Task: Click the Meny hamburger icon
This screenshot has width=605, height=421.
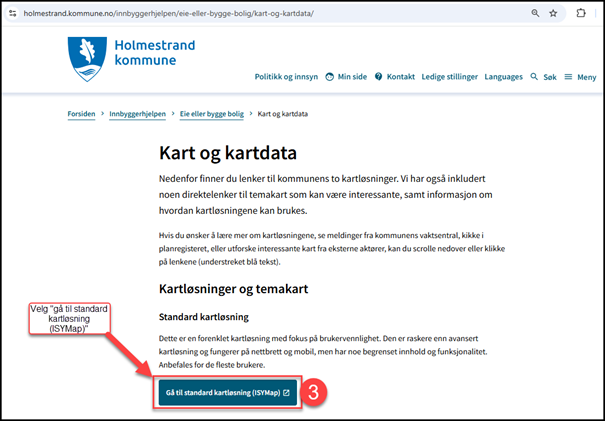Action: click(x=568, y=77)
